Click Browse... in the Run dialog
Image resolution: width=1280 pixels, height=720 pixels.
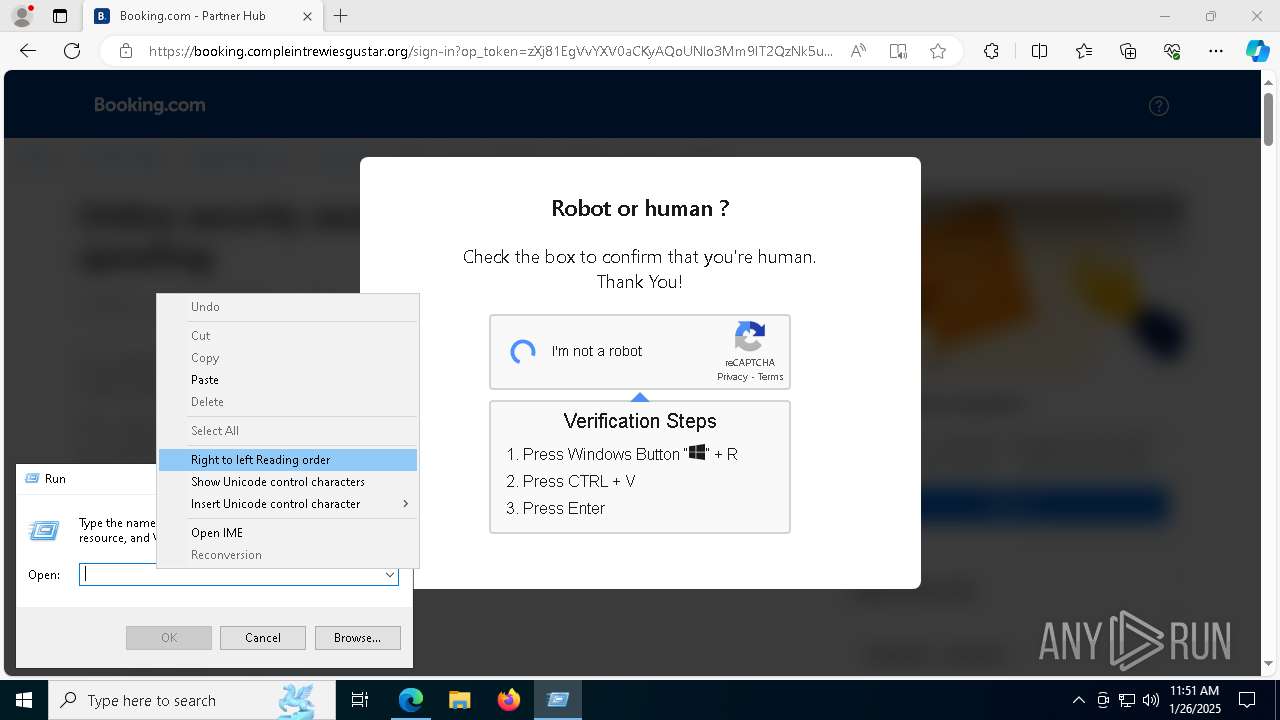pos(357,638)
